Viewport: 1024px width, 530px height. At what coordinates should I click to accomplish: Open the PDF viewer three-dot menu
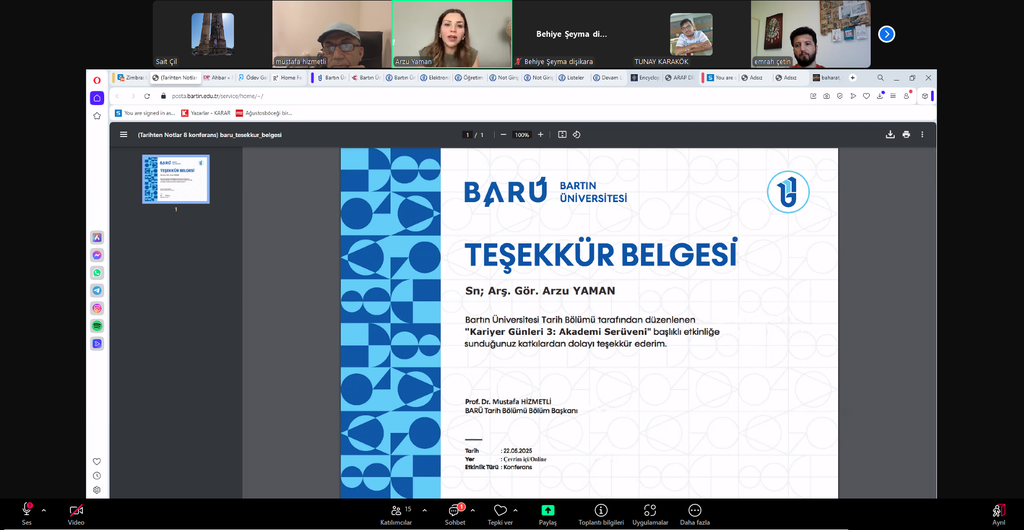click(922, 134)
